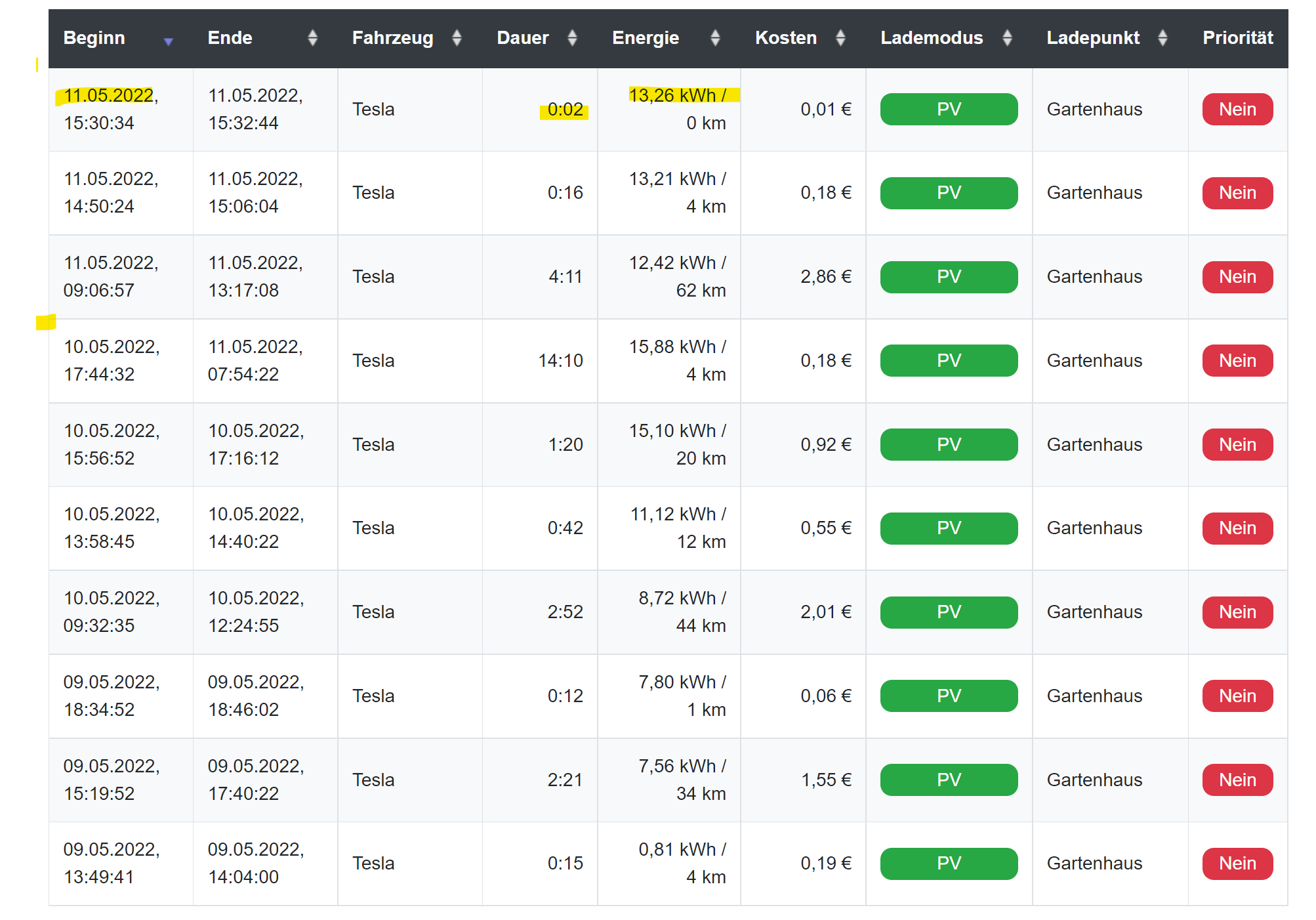The image size is (1316, 920).
Task: Click the Lademodus column sort arrows
Action: (1007, 38)
